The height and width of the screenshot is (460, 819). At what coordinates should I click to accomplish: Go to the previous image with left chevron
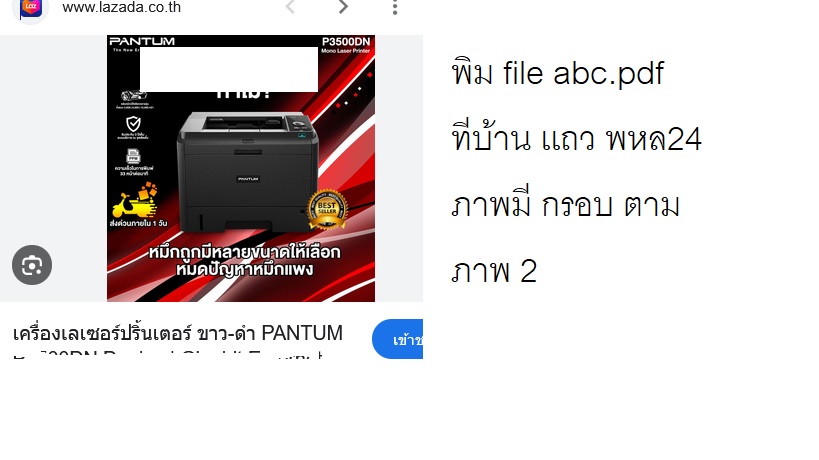[x=290, y=7]
